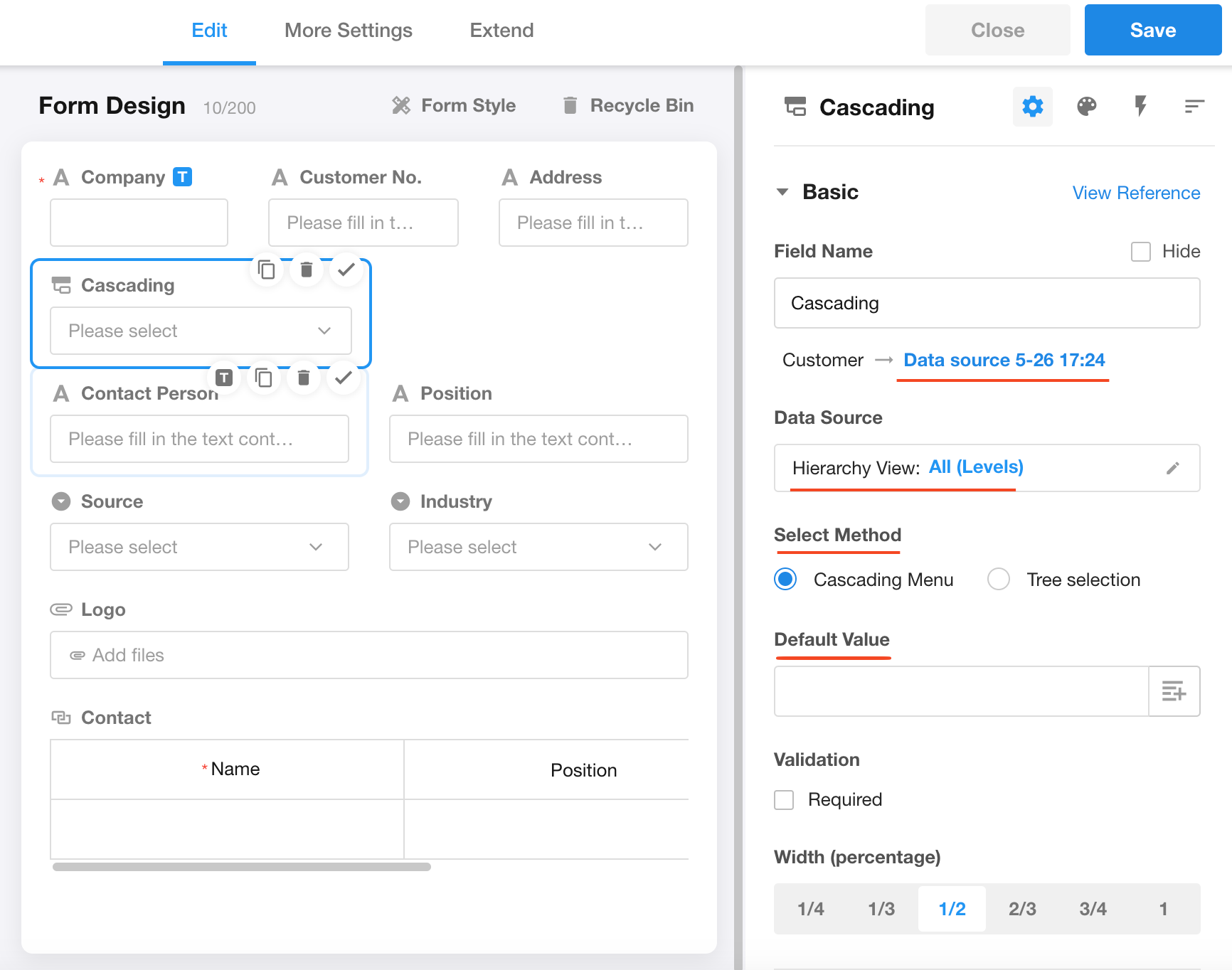Collapse the Basic section triangle
Viewport: 1232px width, 970px height.
coord(782,192)
